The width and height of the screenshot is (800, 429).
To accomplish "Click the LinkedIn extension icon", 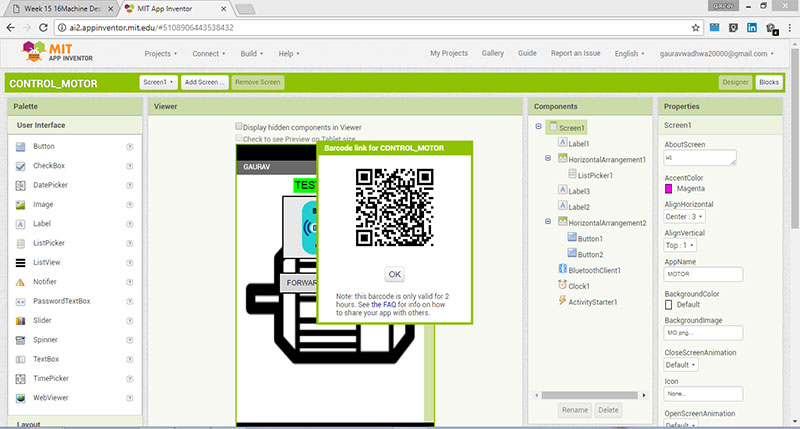I will point(752,28).
